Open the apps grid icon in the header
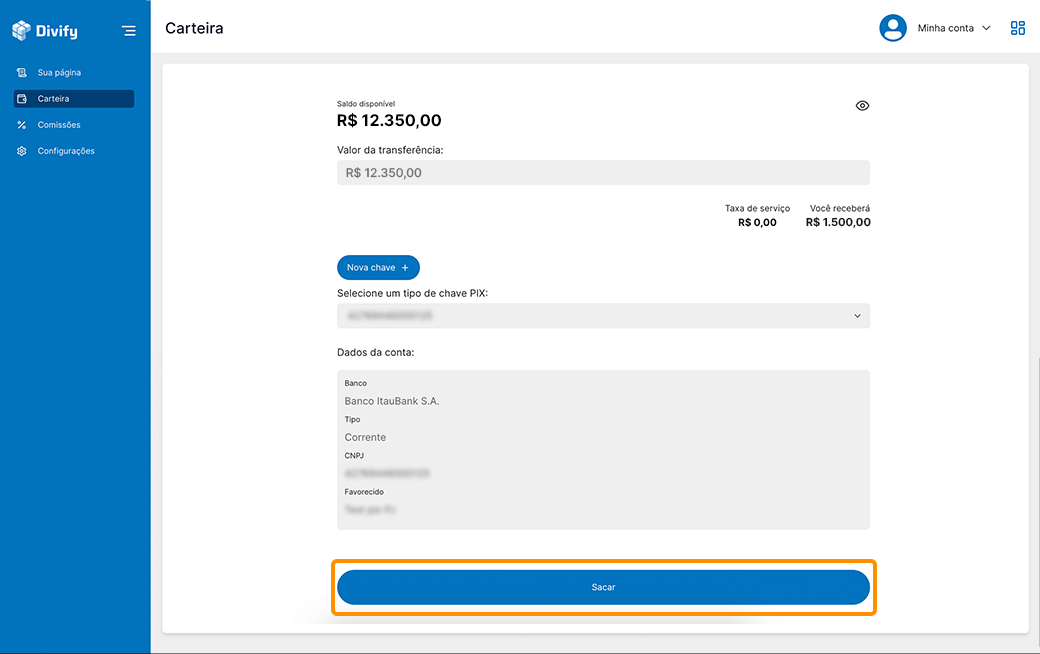 point(1018,28)
